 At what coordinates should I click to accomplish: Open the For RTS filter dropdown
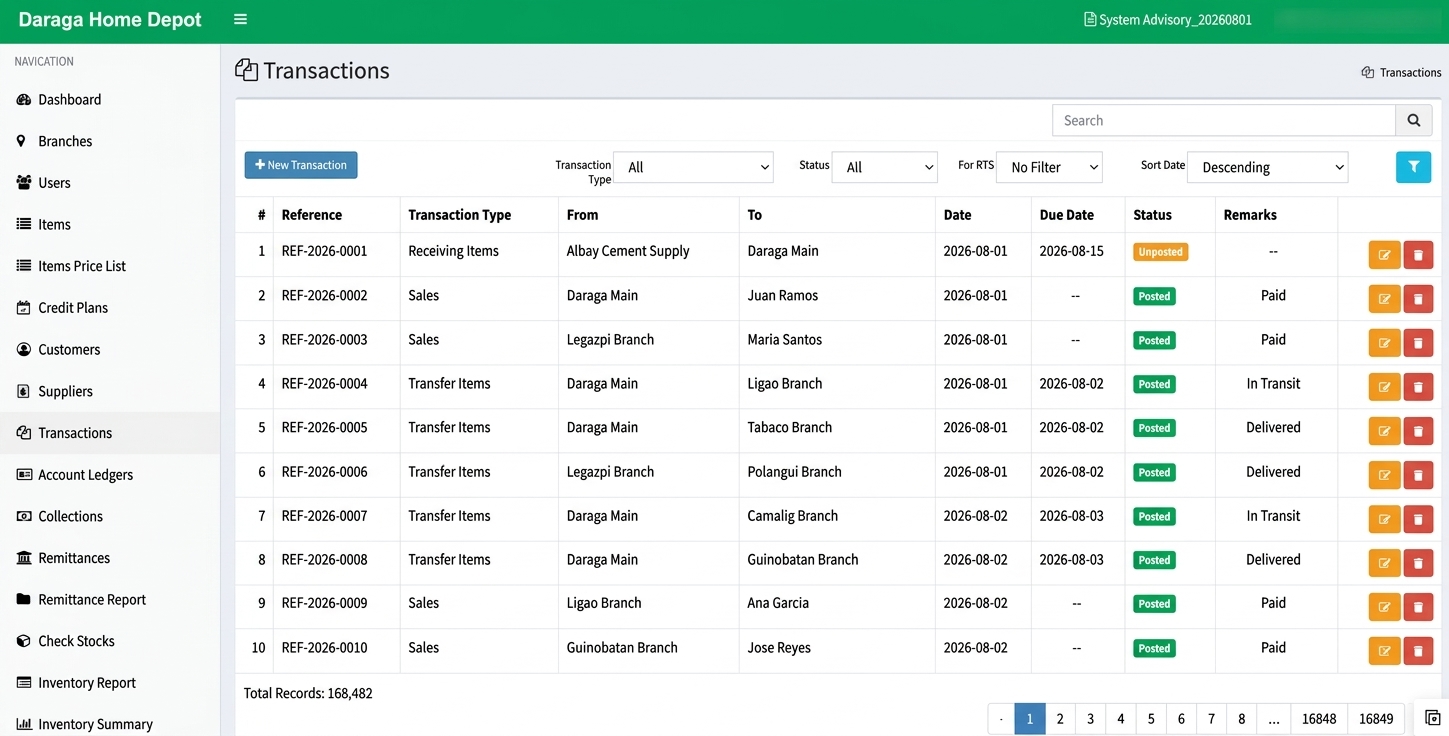pyautogui.click(x=1049, y=167)
